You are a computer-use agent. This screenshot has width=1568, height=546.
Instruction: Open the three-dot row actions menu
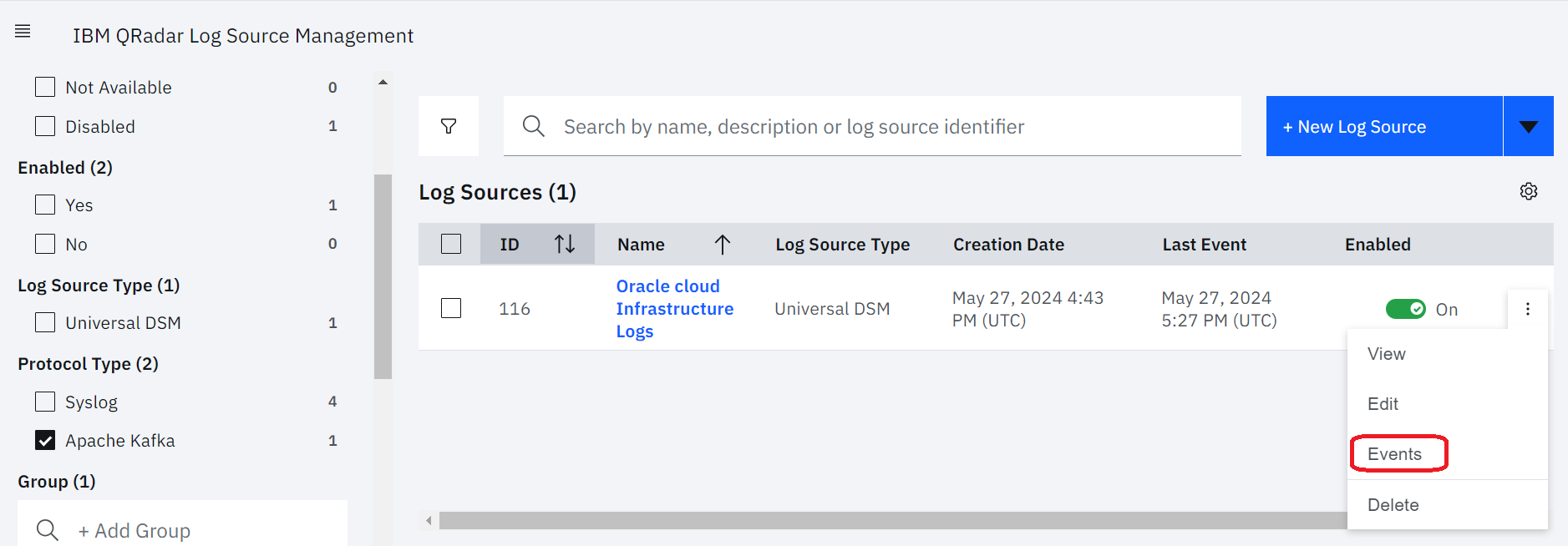1527,309
